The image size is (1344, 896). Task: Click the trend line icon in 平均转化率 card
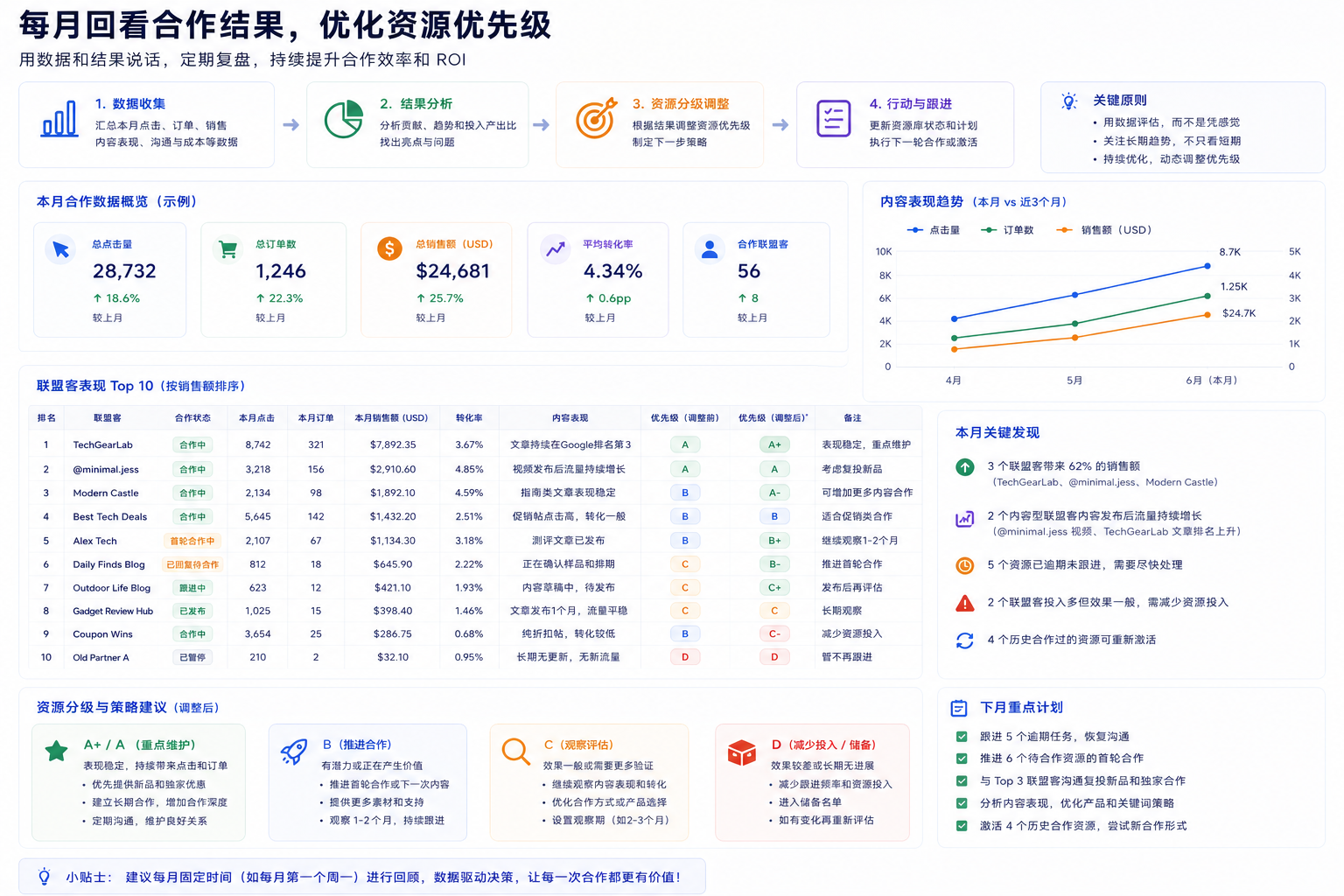(x=555, y=249)
